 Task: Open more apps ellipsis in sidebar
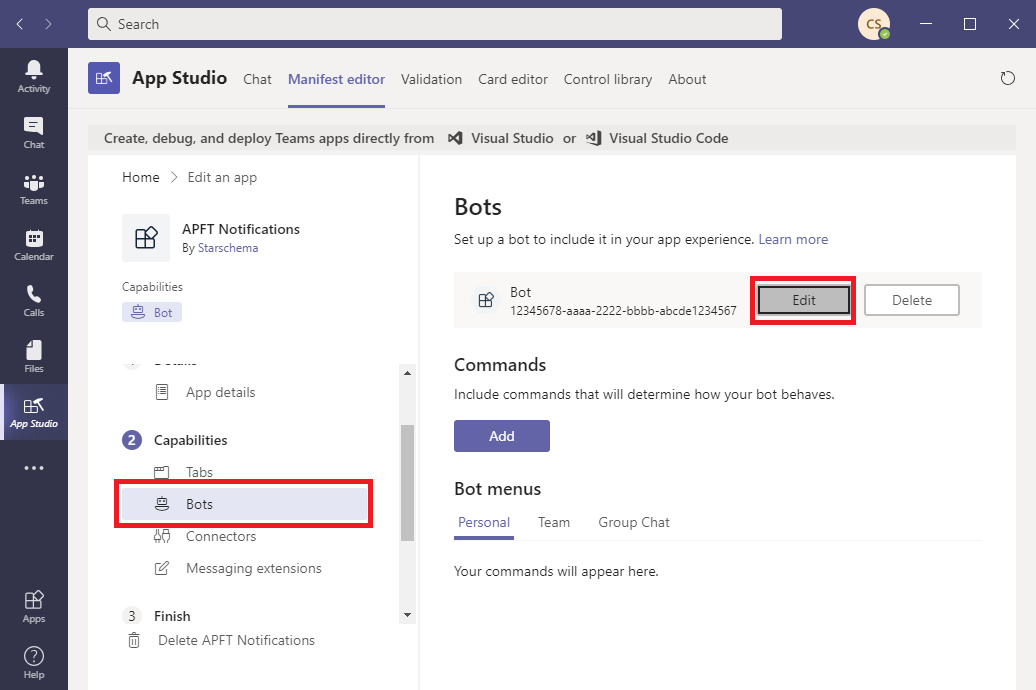[34, 468]
